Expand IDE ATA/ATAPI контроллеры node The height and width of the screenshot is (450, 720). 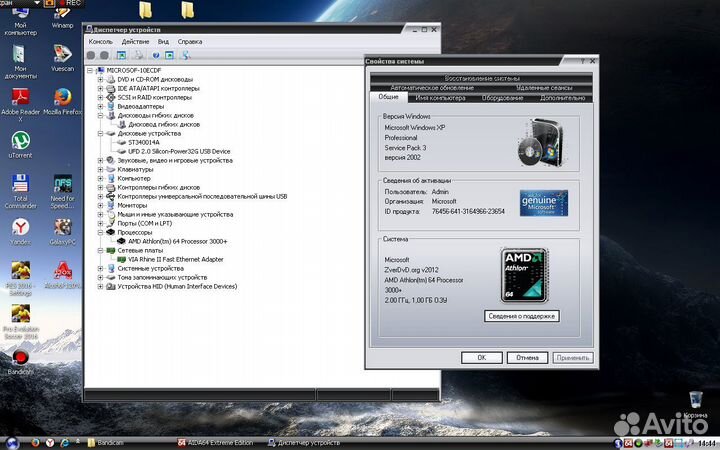[x=100, y=88]
